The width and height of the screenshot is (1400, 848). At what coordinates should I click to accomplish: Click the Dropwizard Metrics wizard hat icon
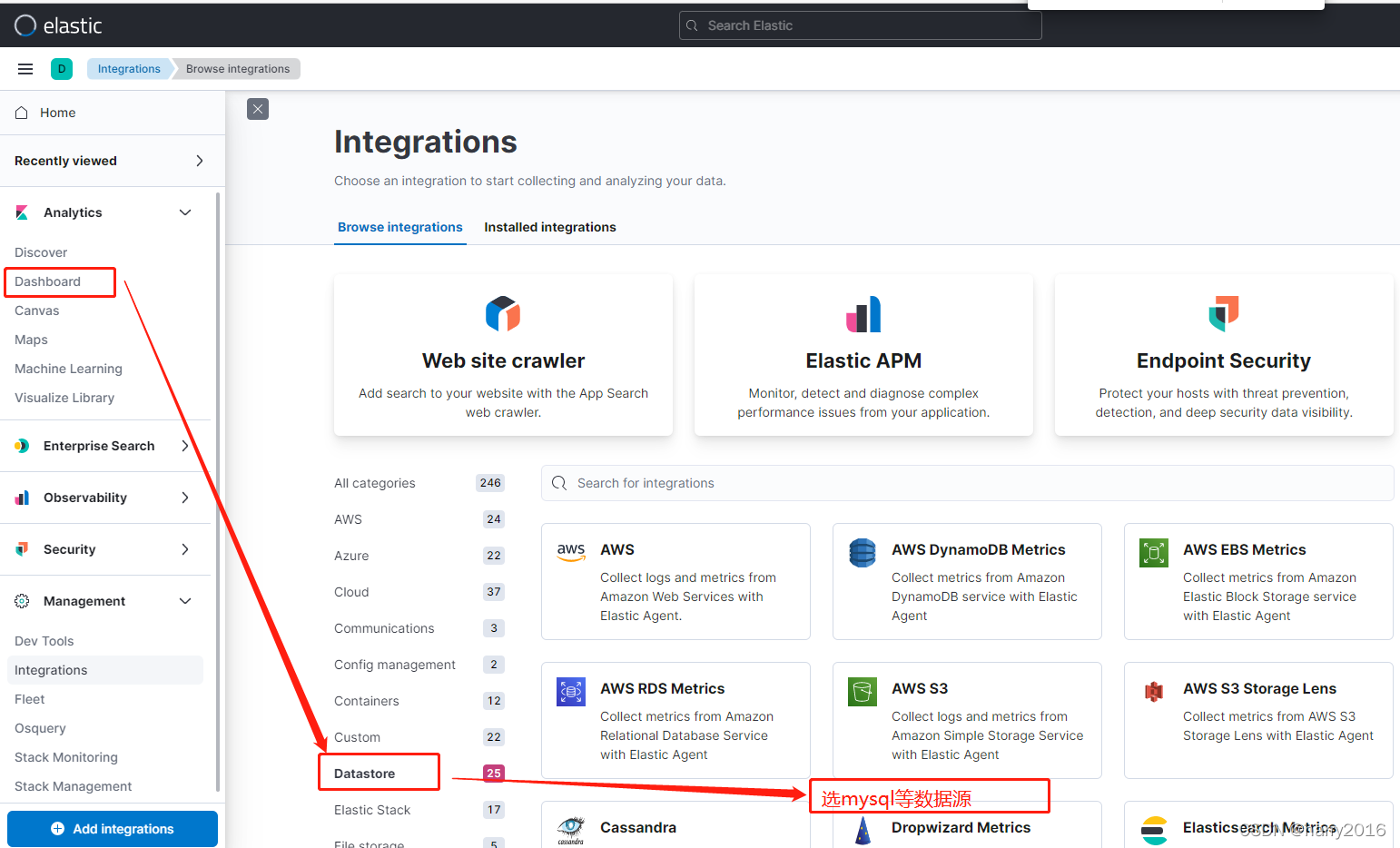click(x=863, y=830)
